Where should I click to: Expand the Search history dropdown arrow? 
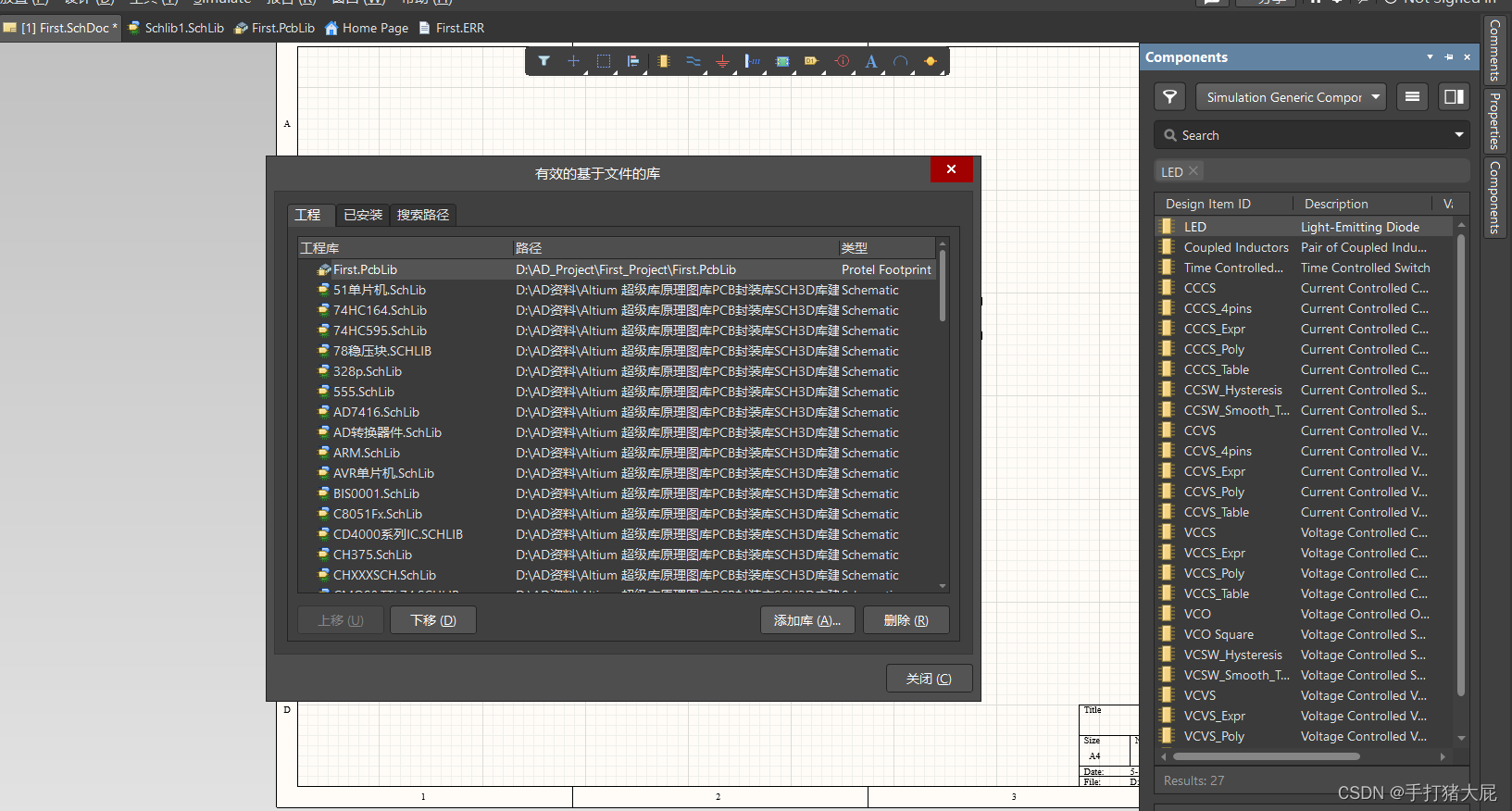tap(1459, 135)
